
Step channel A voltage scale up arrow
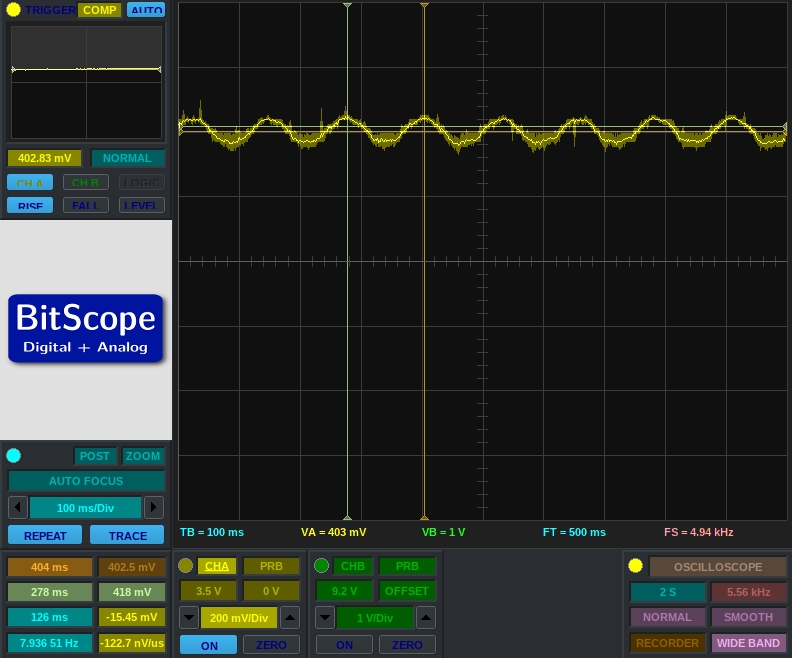289,618
